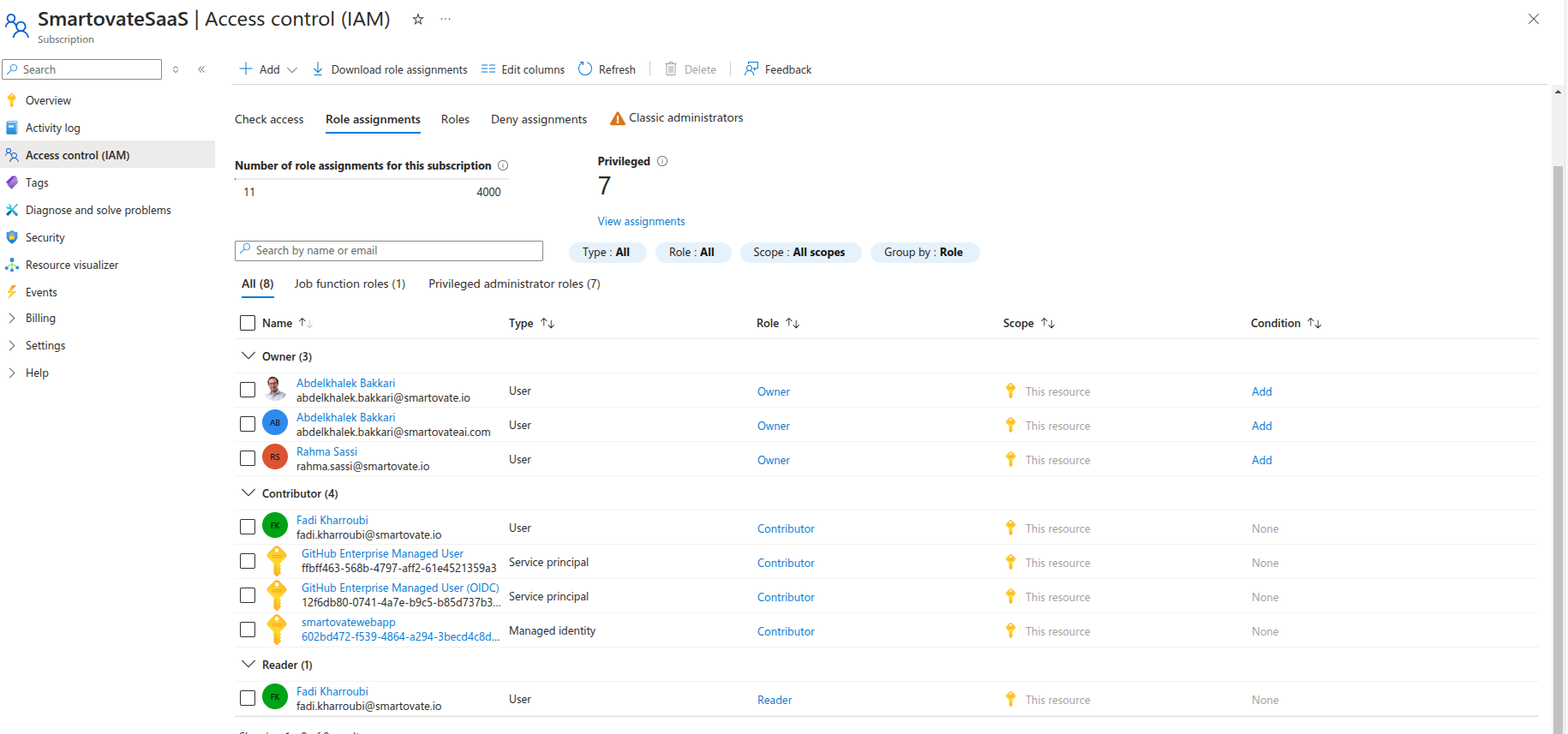Click Rahma Sassi's RS avatar
The width and height of the screenshot is (1568, 734).
point(275,457)
